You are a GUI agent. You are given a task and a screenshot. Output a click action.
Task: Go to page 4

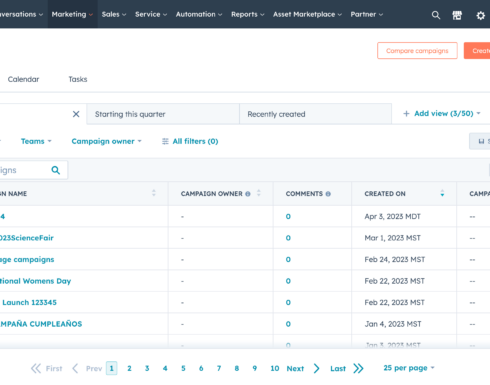165,368
